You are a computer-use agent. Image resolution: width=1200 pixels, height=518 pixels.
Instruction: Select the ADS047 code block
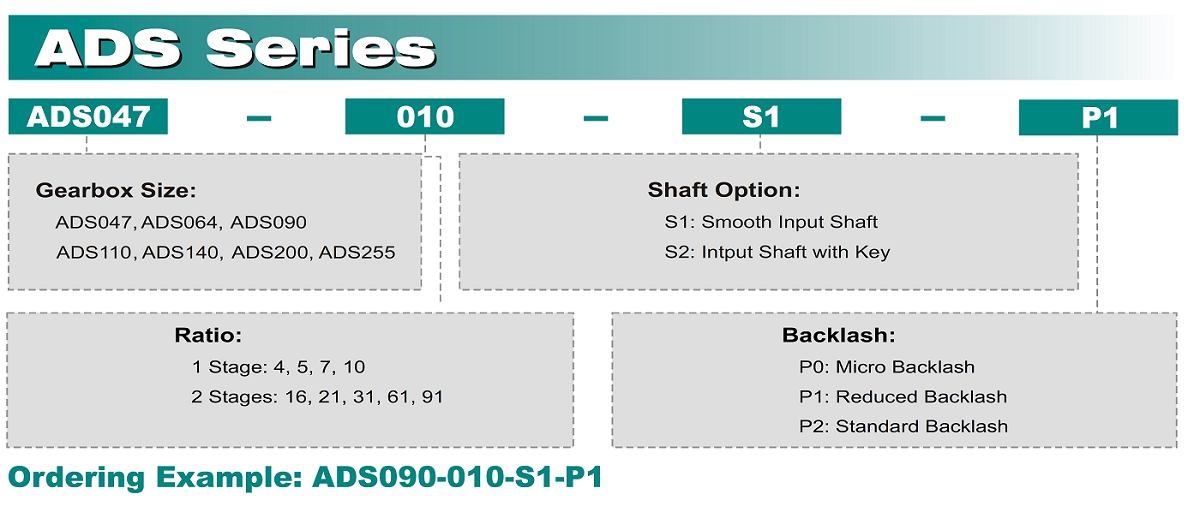pos(88,116)
